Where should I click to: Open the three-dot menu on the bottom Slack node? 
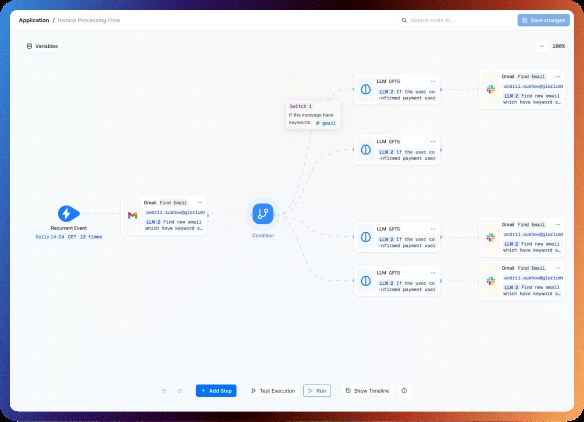(x=558, y=268)
